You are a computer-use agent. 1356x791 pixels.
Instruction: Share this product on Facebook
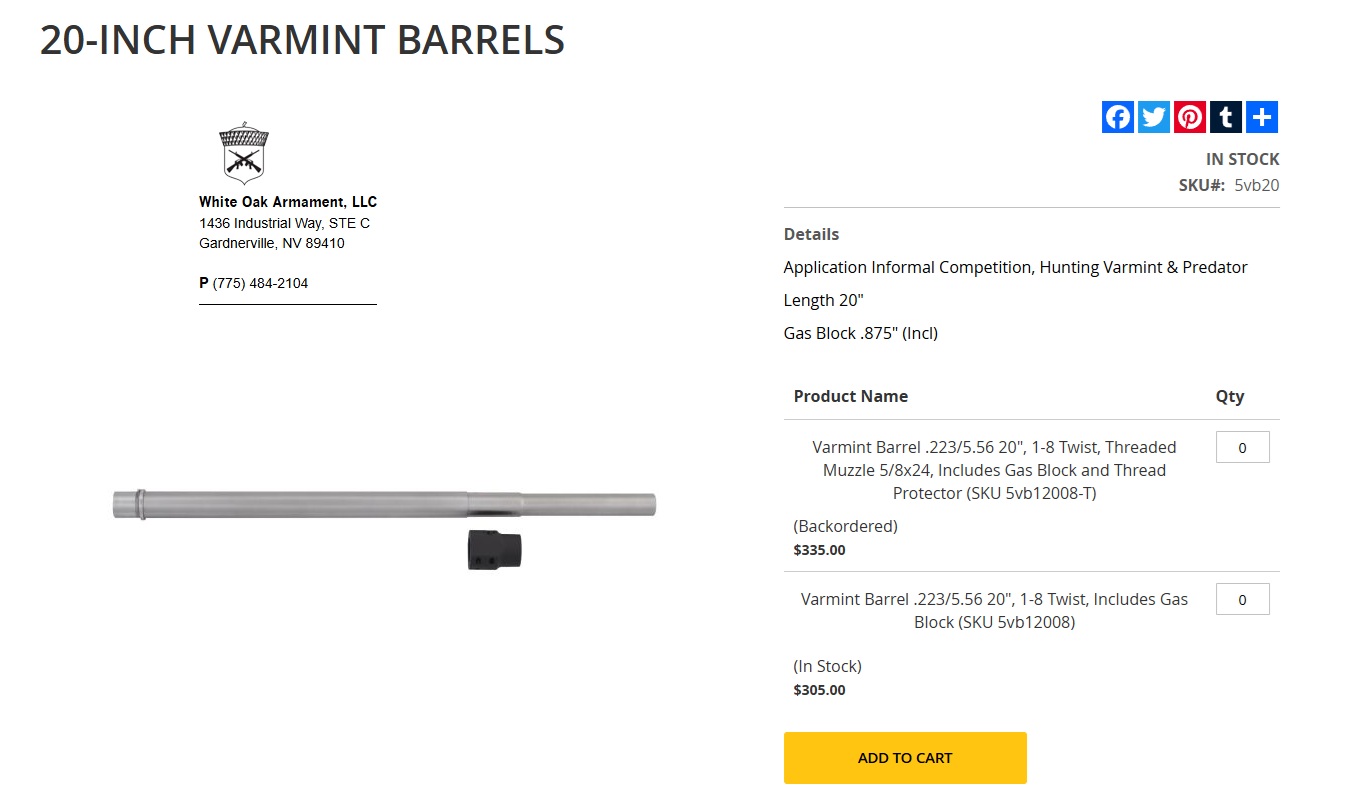(x=1118, y=117)
